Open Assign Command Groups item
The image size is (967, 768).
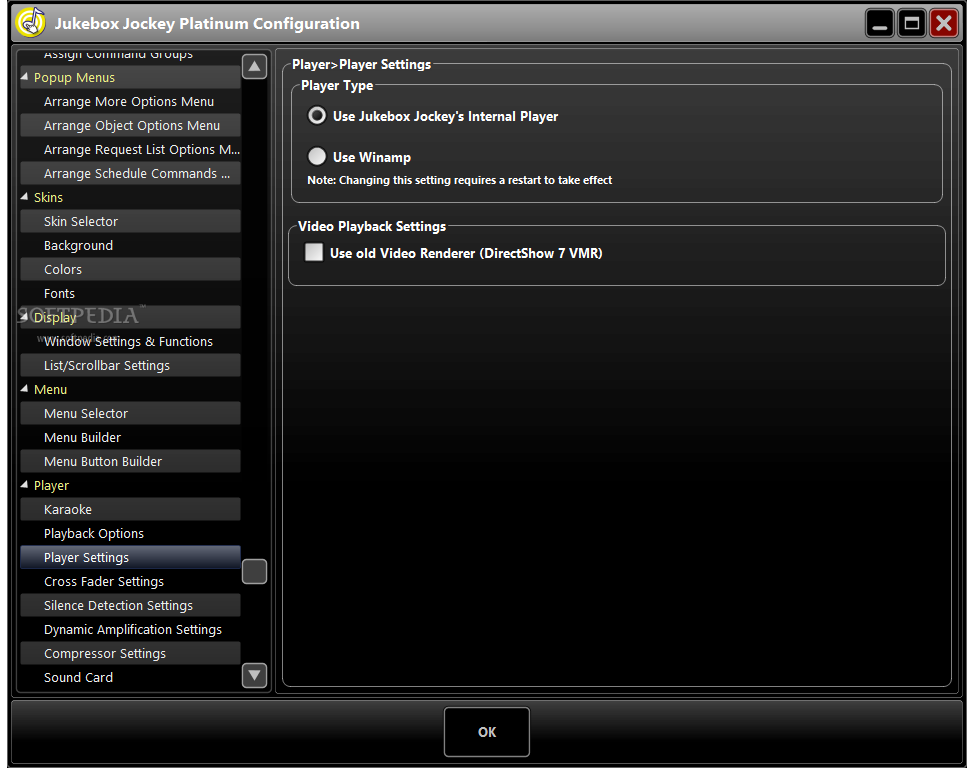130,56
